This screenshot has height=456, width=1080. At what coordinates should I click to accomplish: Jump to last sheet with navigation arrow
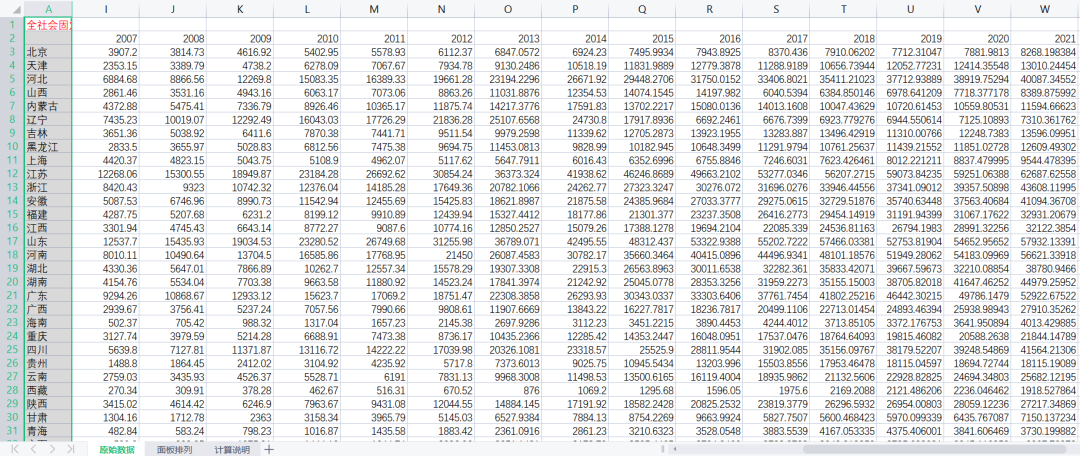(x=70, y=449)
